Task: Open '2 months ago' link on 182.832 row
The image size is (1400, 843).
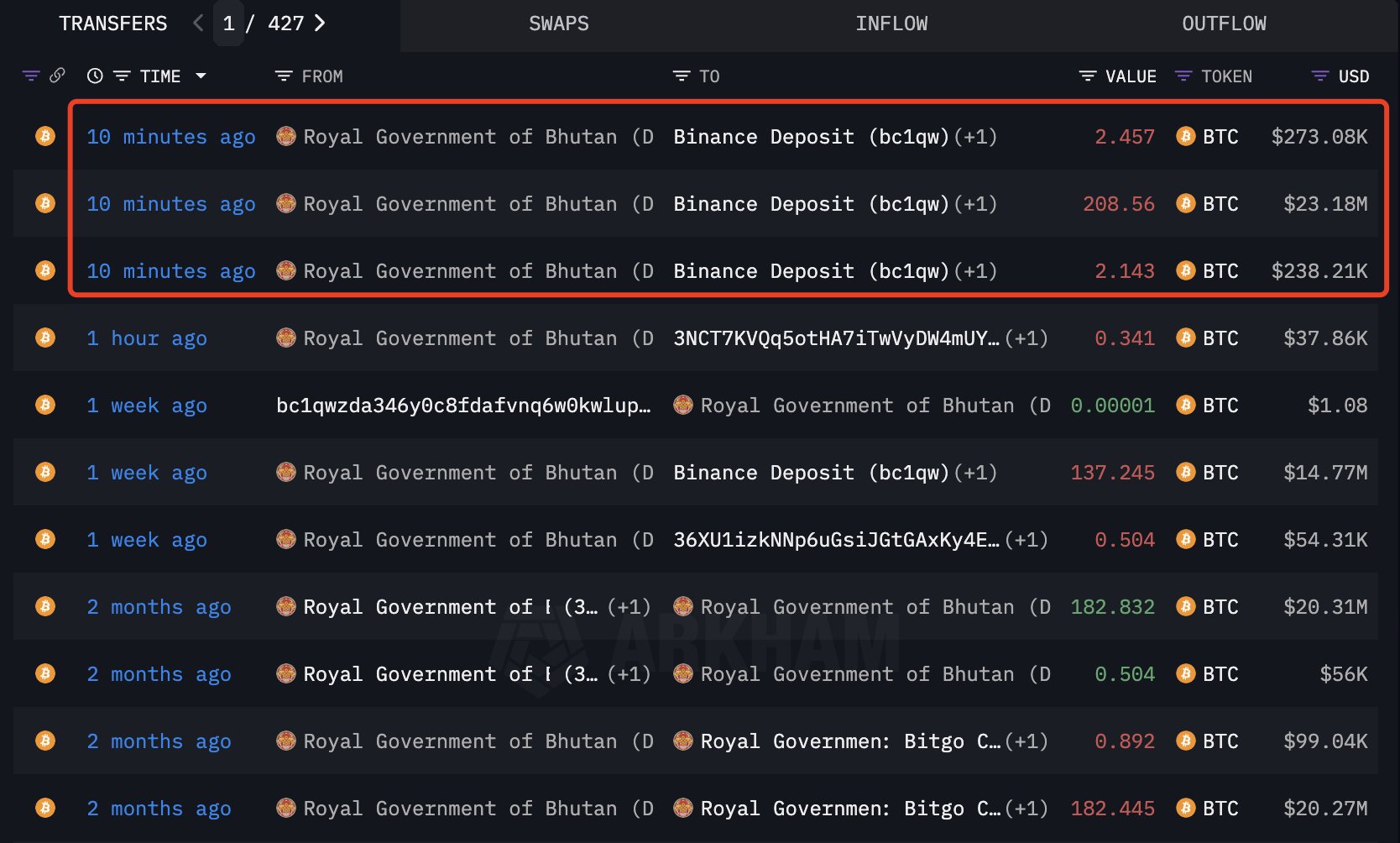Action: coord(159,607)
